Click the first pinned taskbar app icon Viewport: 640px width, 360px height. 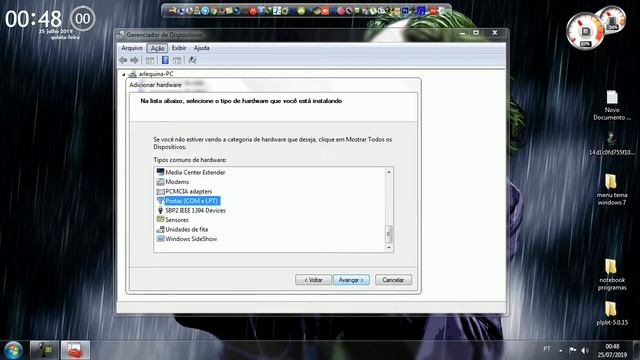tap(44, 350)
